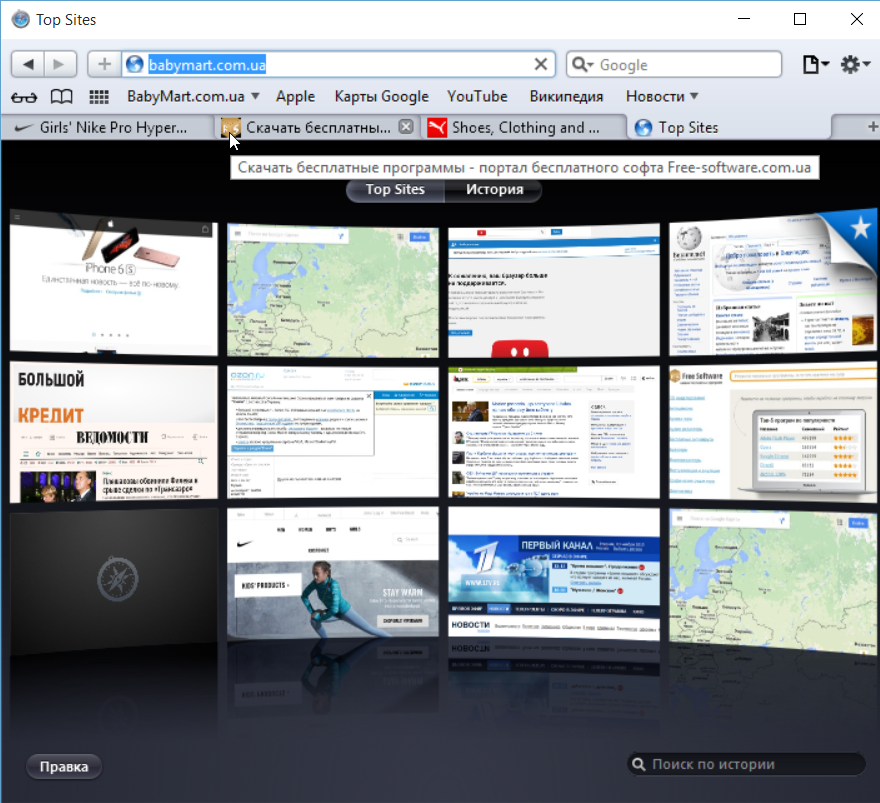Open the empty compass placeholder thumbnail
The image size is (880, 803).
pyautogui.click(x=113, y=581)
